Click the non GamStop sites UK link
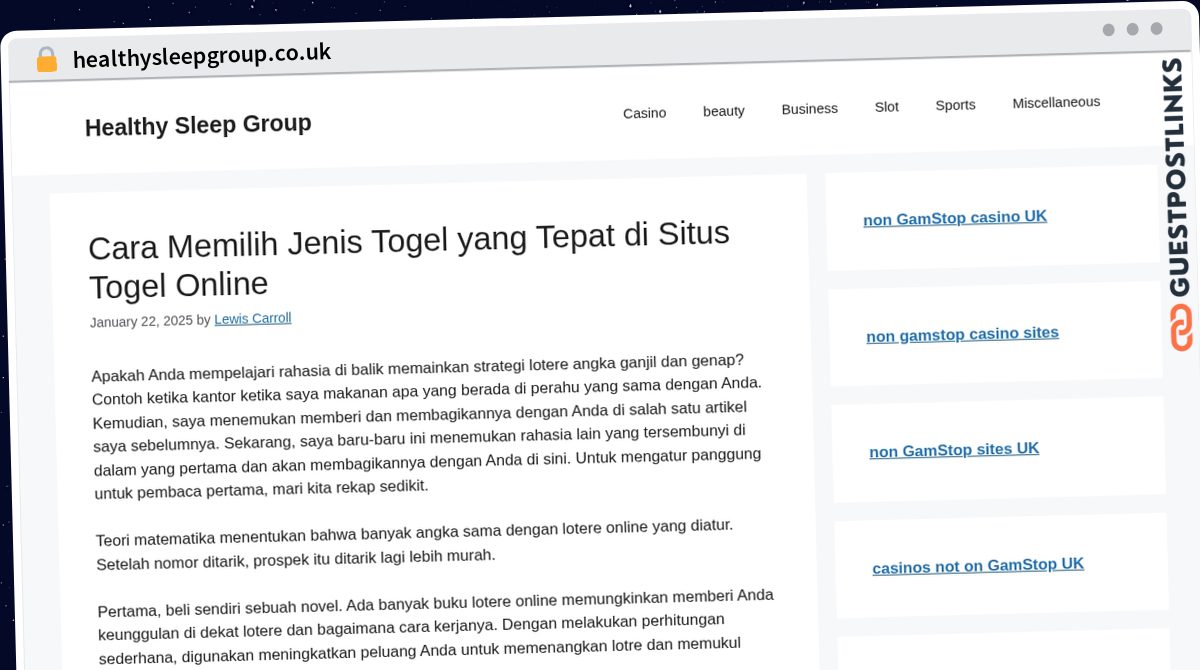Image resolution: width=1200 pixels, height=670 pixels. pos(954,450)
